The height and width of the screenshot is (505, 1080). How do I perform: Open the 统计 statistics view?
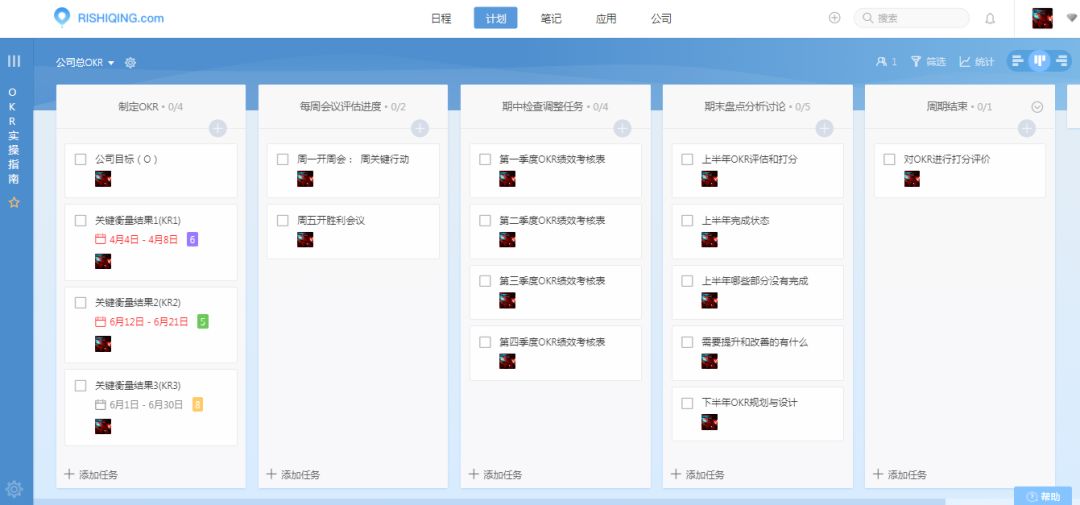(x=977, y=62)
